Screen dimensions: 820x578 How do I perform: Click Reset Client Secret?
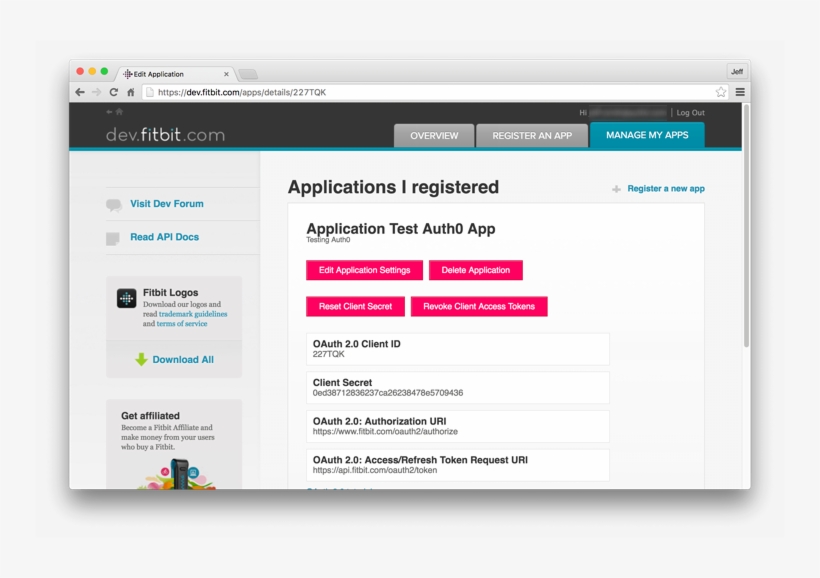355,306
